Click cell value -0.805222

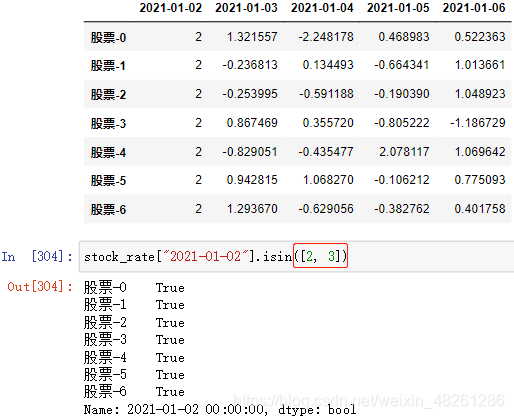coord(402,123)
